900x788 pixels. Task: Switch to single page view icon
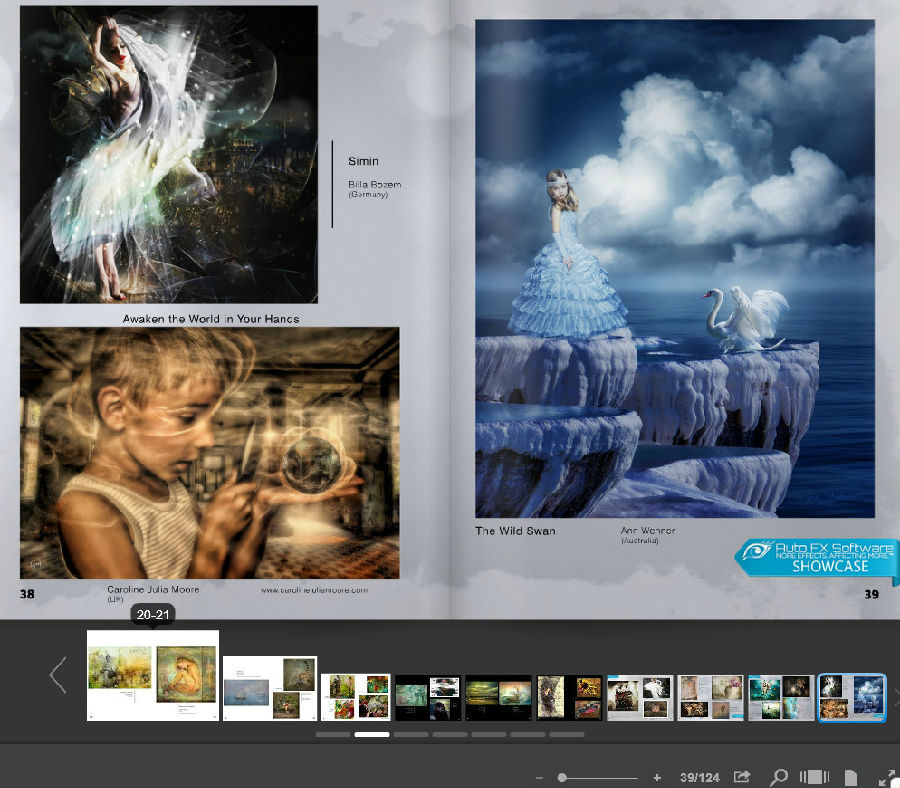(851, 778)
